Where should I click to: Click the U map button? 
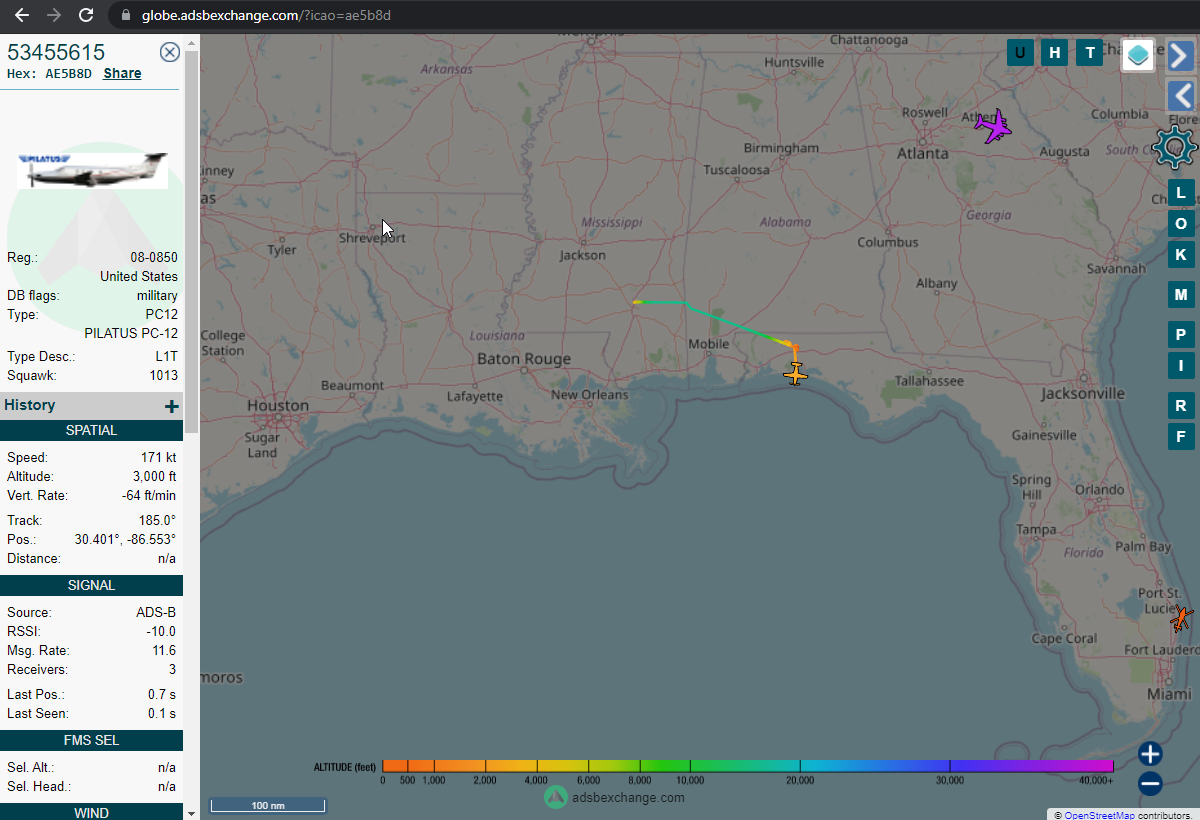(1020, 53)
